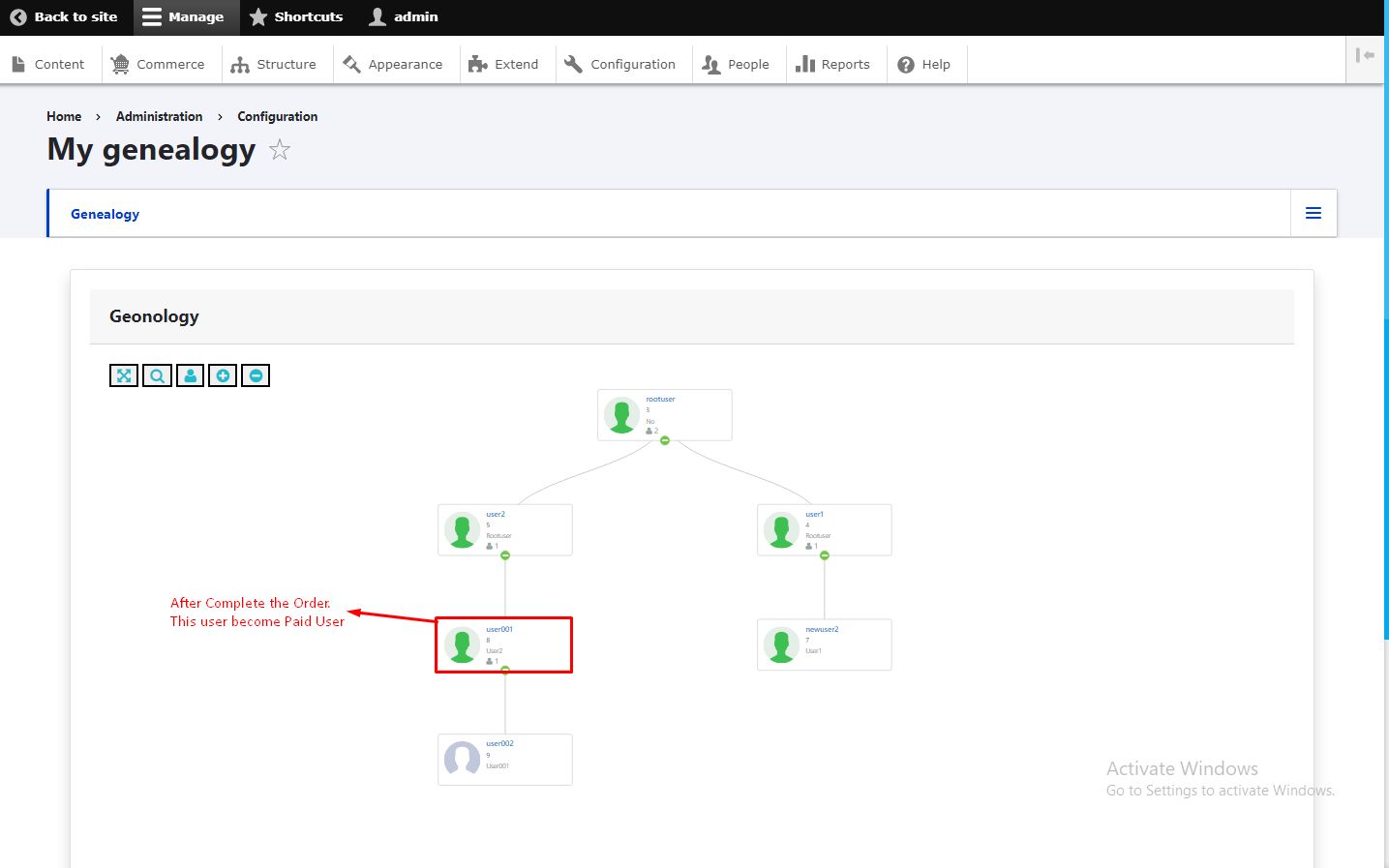
Task: Add page to shortcuts with star icon
Action: 280,149
